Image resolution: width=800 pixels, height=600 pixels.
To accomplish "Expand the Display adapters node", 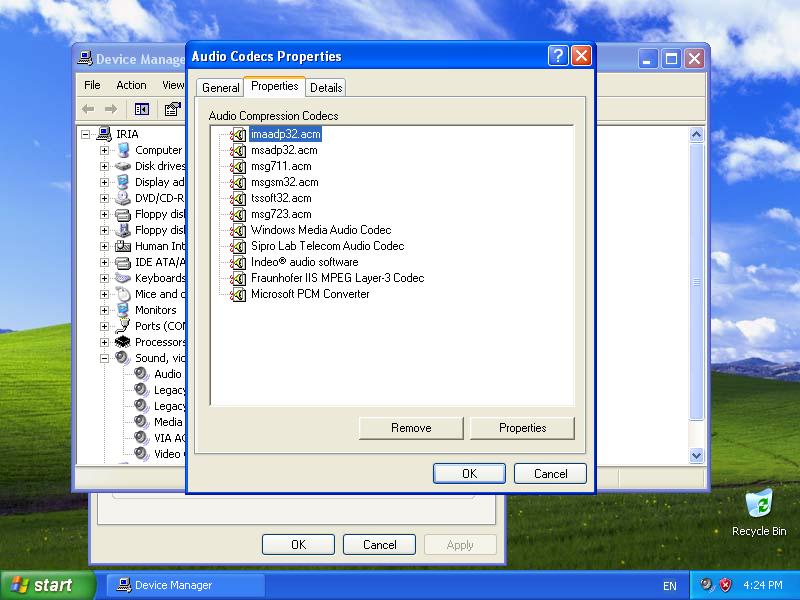I will point(104,182).
